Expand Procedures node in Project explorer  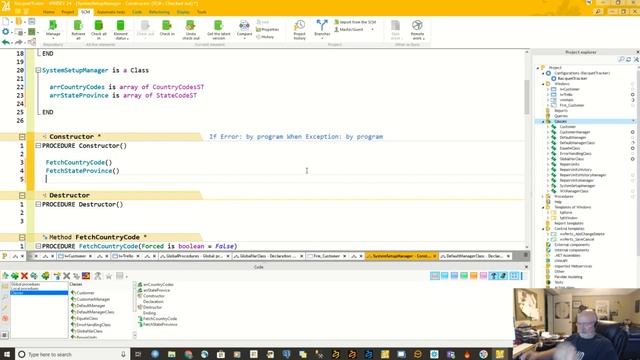(543, 196)
